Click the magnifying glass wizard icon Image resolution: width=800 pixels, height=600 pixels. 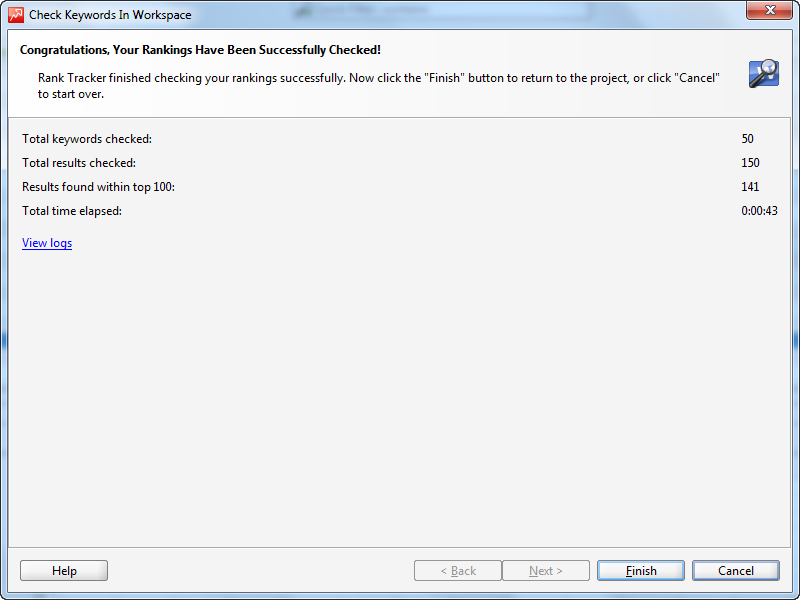(764, 73)
